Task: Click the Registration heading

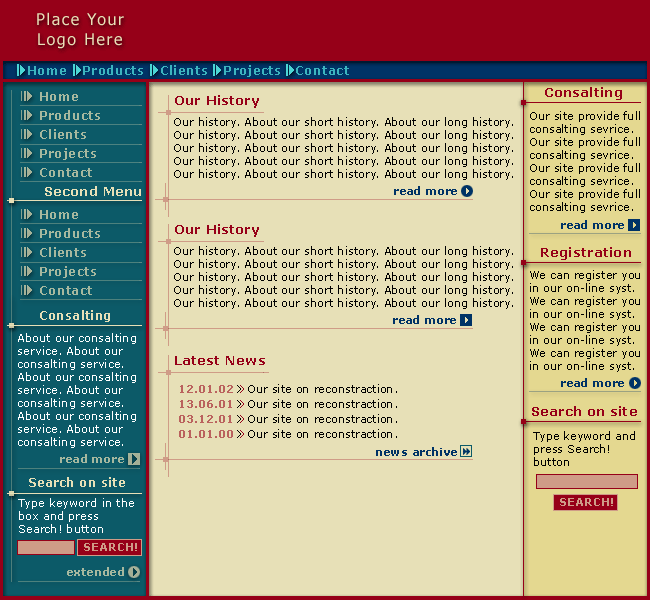Action: point(586,253)
